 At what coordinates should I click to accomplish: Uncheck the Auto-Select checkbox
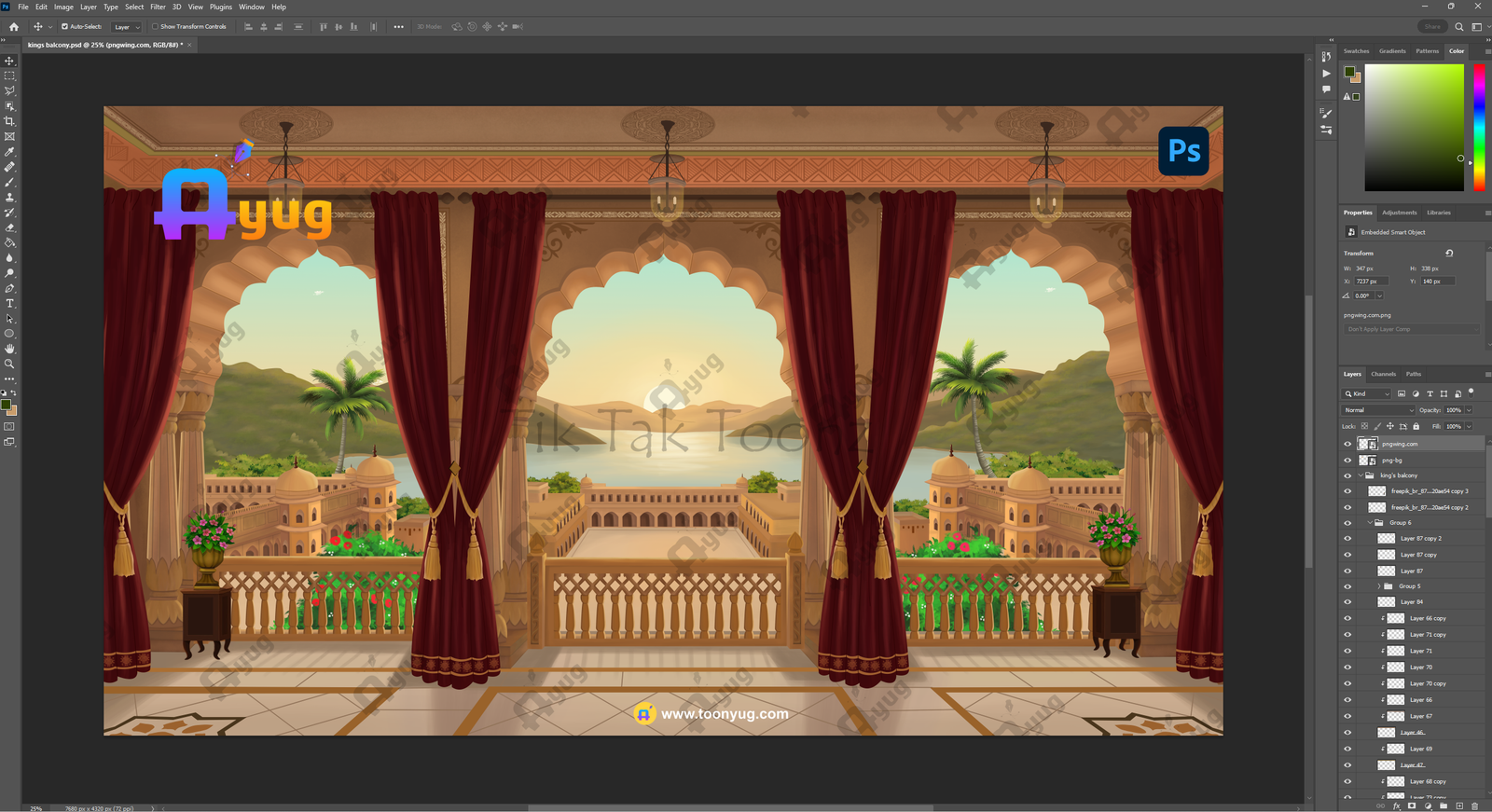point(64,27)
